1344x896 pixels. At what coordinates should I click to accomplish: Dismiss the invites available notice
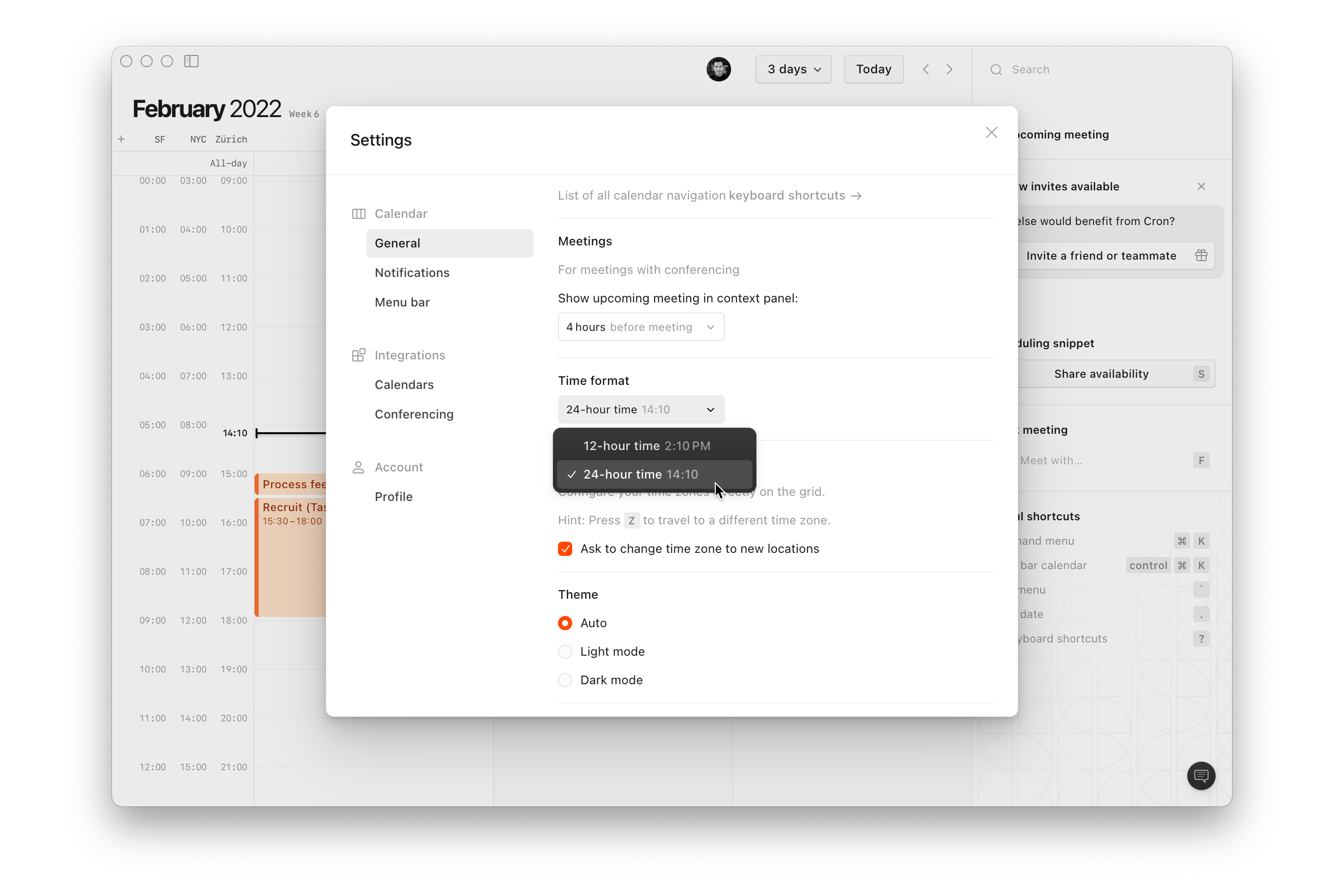1201,186
